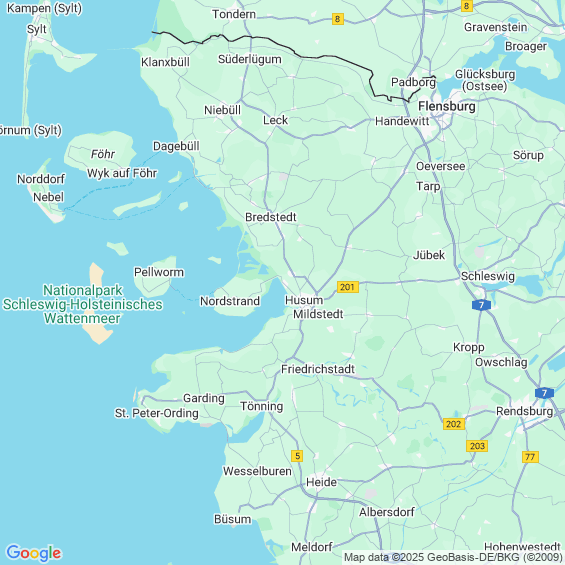Select the Wyk auf Föhr label
Screen dimensions: 565x565
click(x=122, y=173)
